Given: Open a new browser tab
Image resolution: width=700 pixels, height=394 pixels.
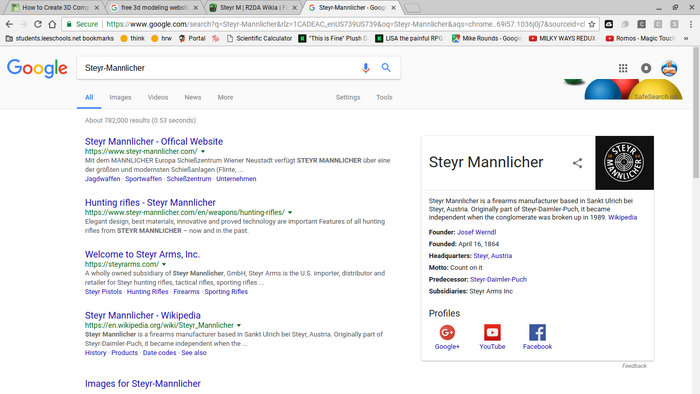Looking at the screenshot, I should 412,8.
